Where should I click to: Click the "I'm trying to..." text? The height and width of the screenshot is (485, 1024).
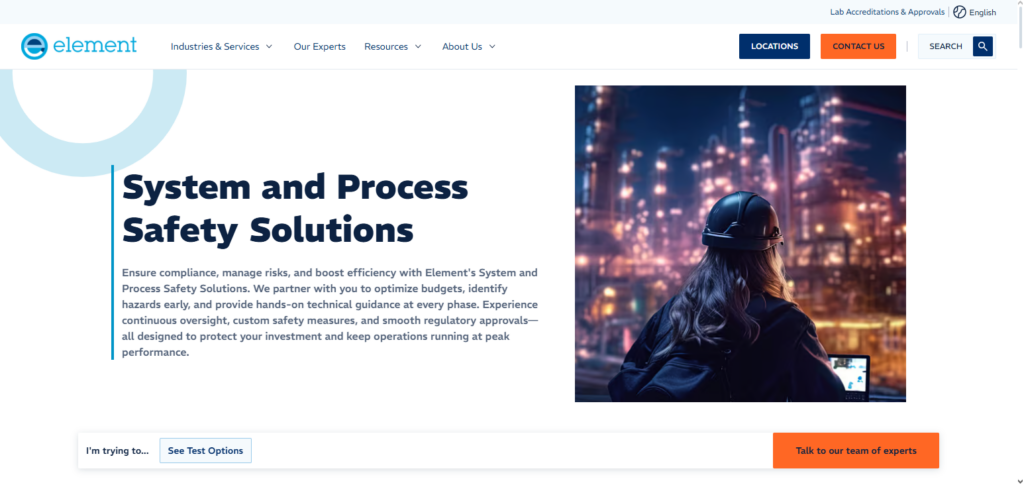pos(118,450)
